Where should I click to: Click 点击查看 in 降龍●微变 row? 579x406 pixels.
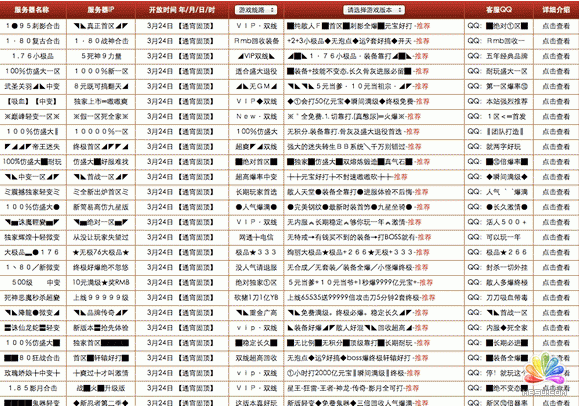click(x=556, y=313)
